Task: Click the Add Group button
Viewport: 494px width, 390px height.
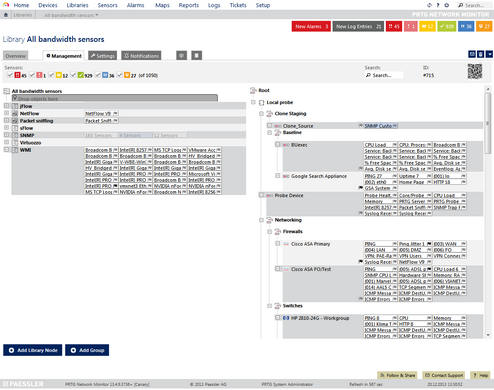Action: [x=87, y=350]
